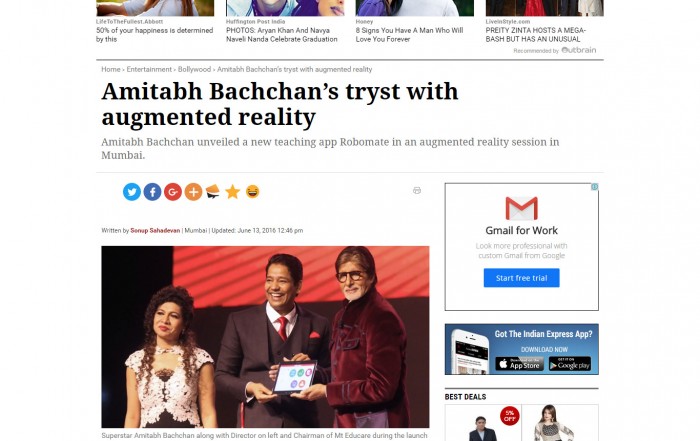Image resolution: width=700 pixels, height=441 pixels.
Task: Get the app on Google Play badge
Action: coord(570,364)
